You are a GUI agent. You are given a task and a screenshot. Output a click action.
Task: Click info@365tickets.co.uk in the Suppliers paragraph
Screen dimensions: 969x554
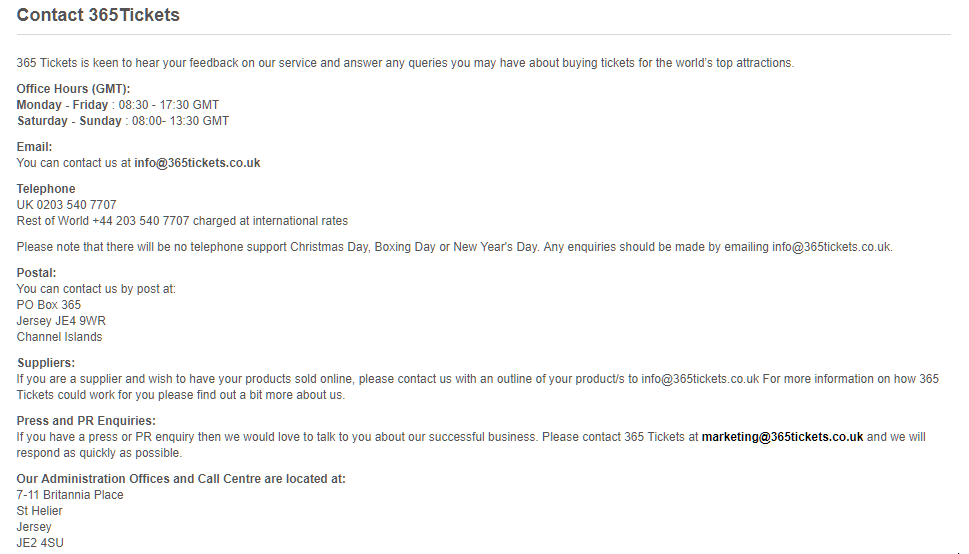[700, 379]
